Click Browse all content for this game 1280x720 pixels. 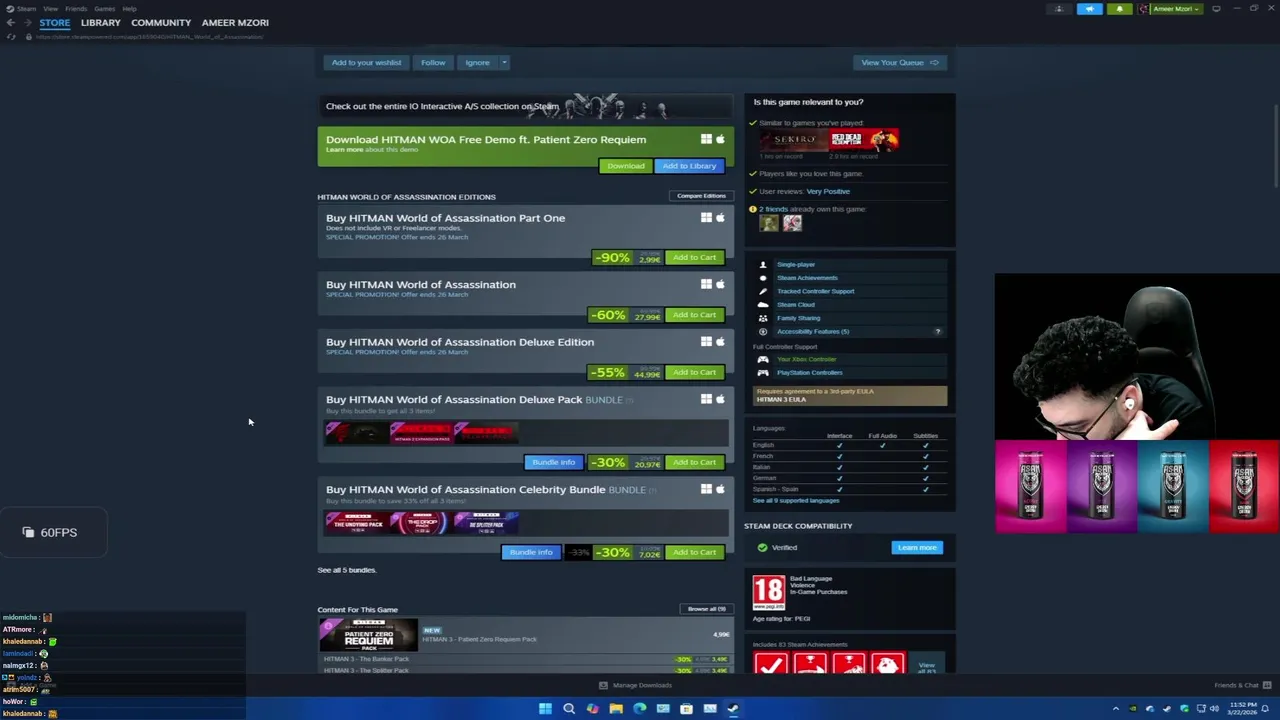707,609
